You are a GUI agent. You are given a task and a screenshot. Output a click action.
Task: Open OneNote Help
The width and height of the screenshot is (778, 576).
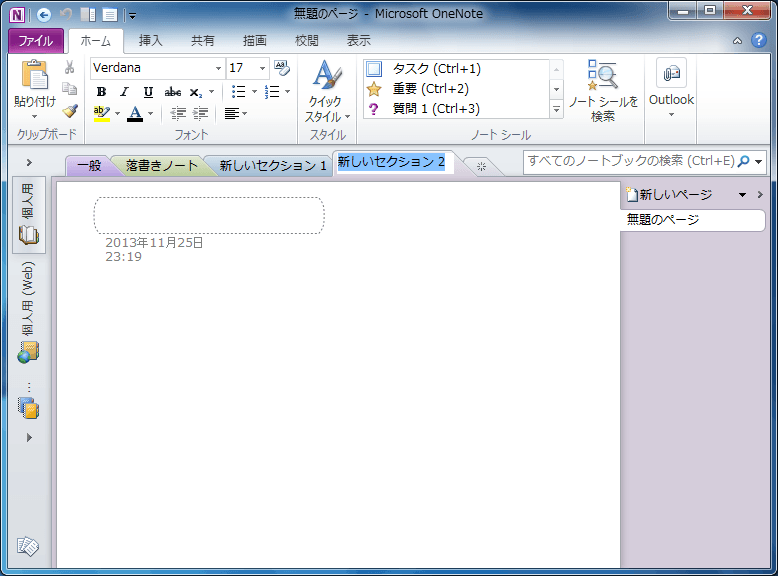click(759, 40)
